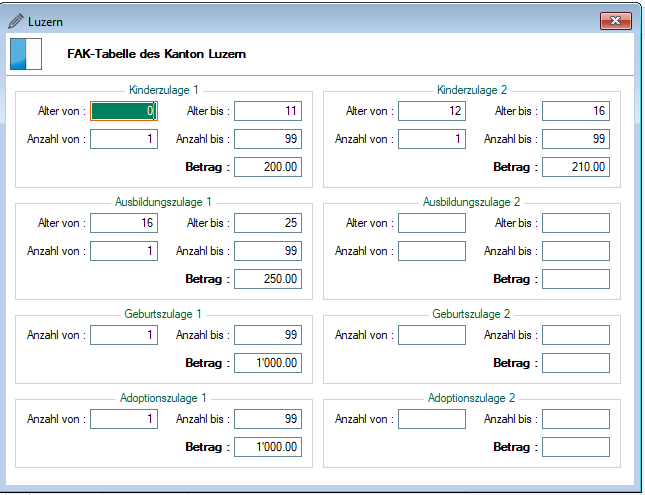Click the 'FAK-Tabelle des Kanton Luzern' heading

157,54
